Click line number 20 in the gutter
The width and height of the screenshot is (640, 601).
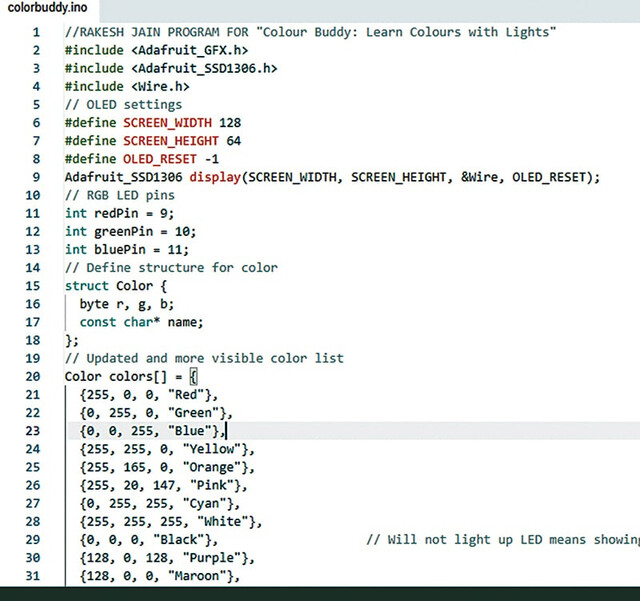tap(33, 376)
